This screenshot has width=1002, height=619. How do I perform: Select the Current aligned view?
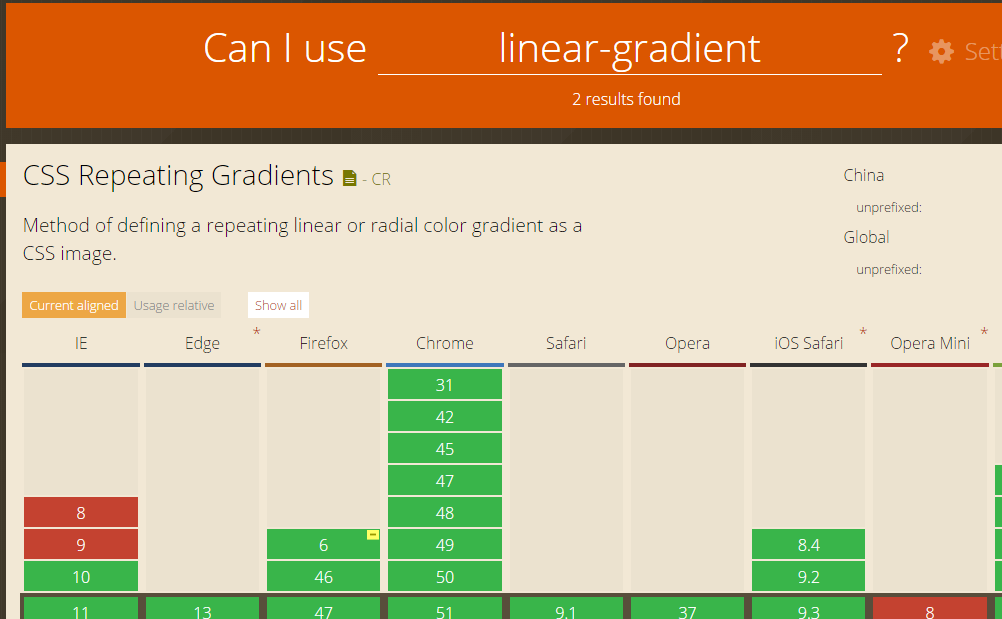click(x=73, y=305)
